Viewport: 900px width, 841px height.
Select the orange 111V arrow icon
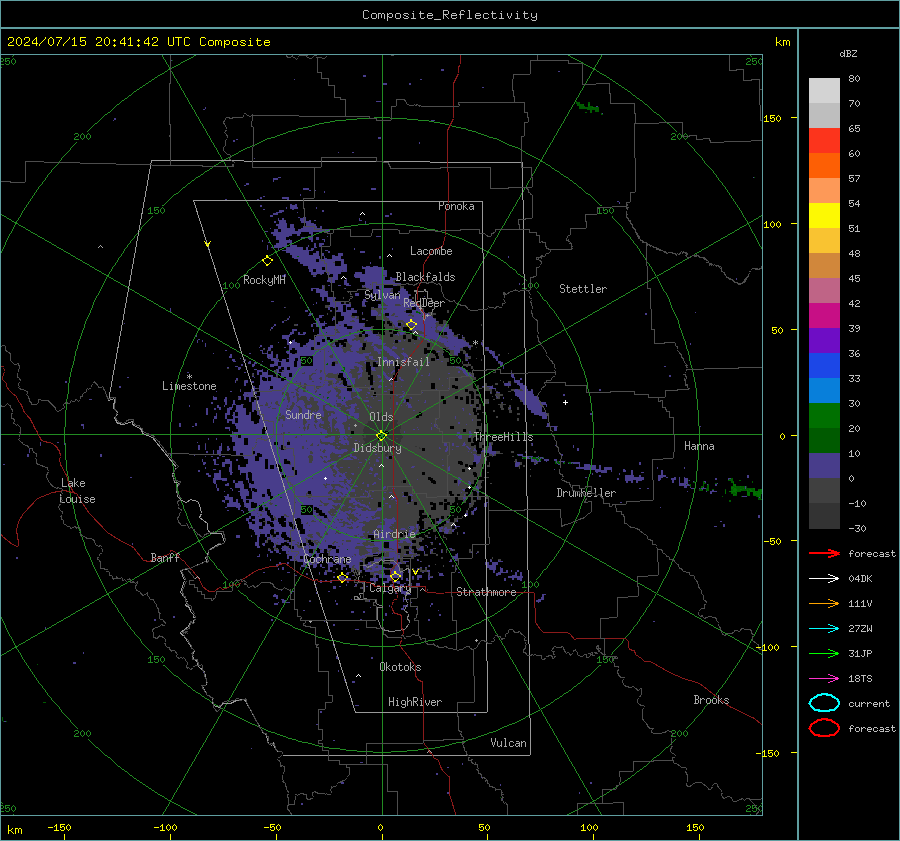[824, 603]
